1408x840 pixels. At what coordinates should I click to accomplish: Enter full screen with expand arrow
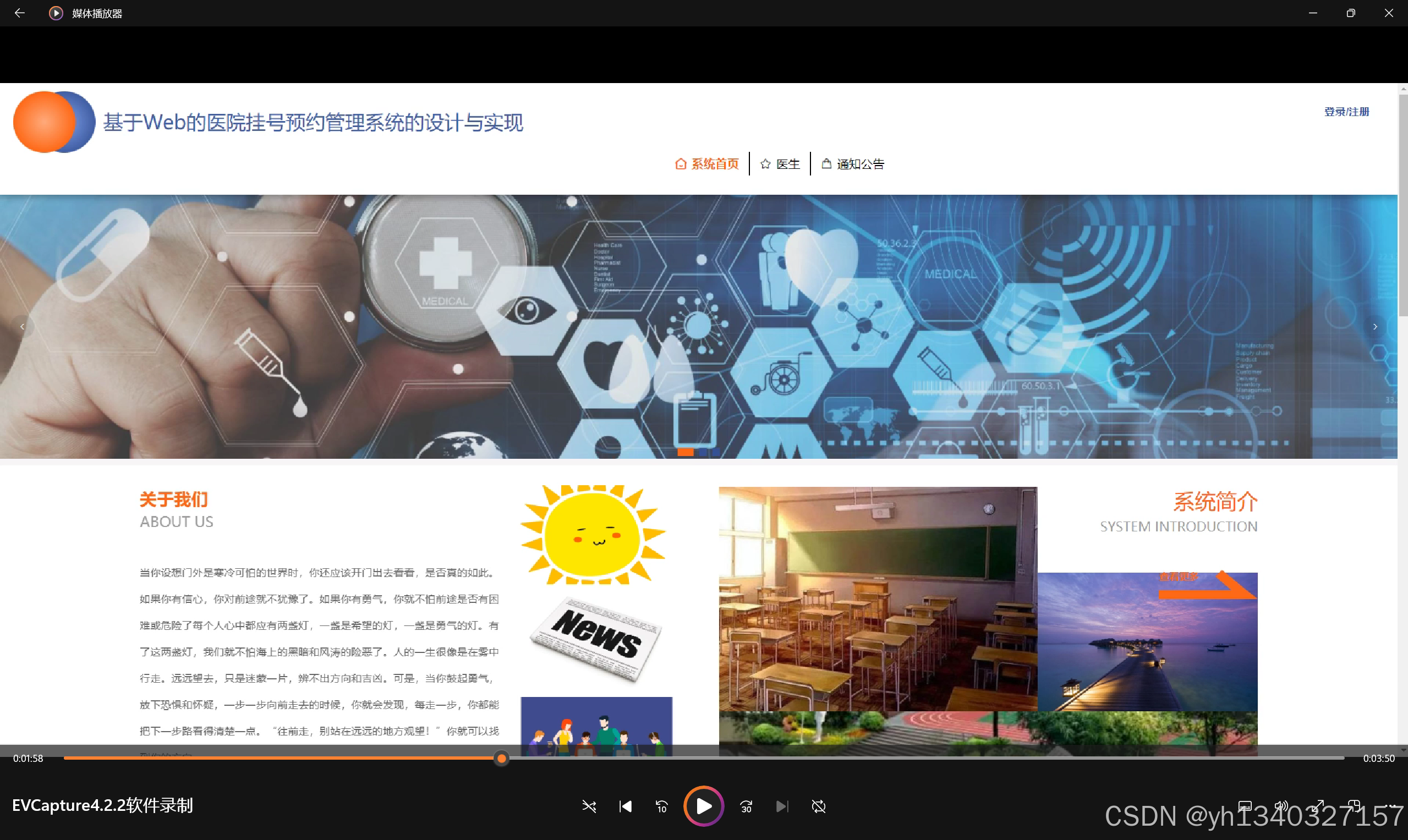click(1318, 806)
